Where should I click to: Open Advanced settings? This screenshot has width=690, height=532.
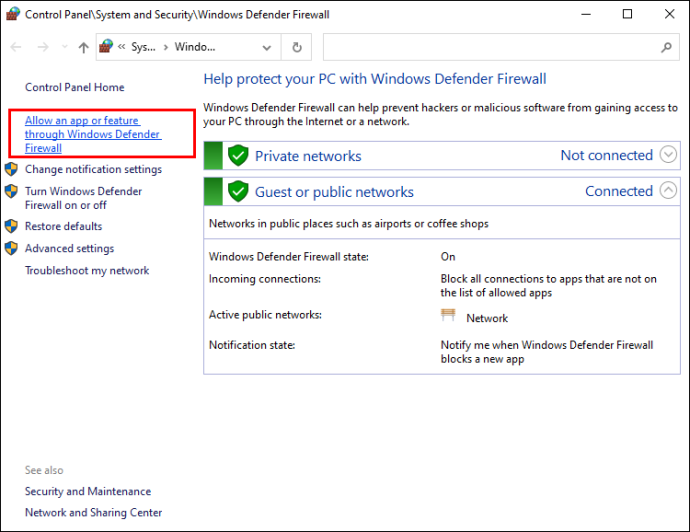click(70, 249)
